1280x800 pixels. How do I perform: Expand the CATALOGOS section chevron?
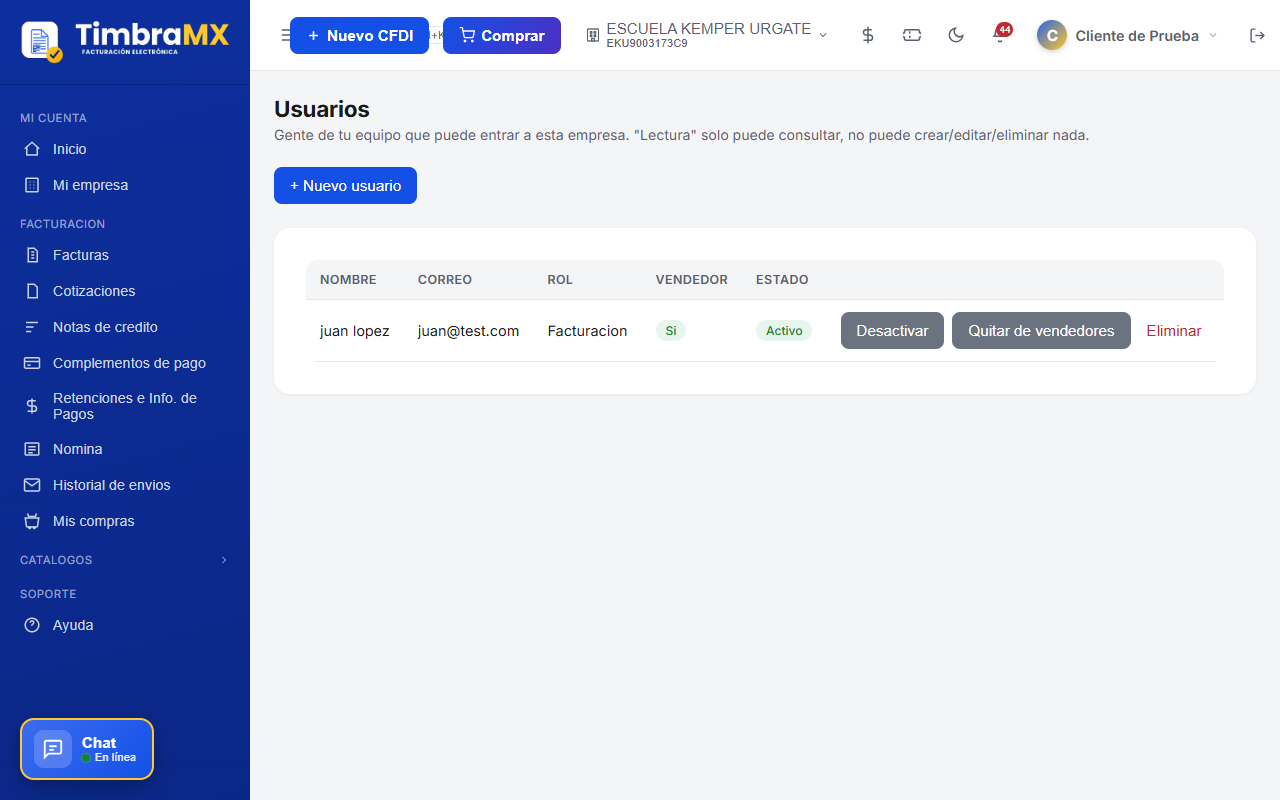coord(224,560)
